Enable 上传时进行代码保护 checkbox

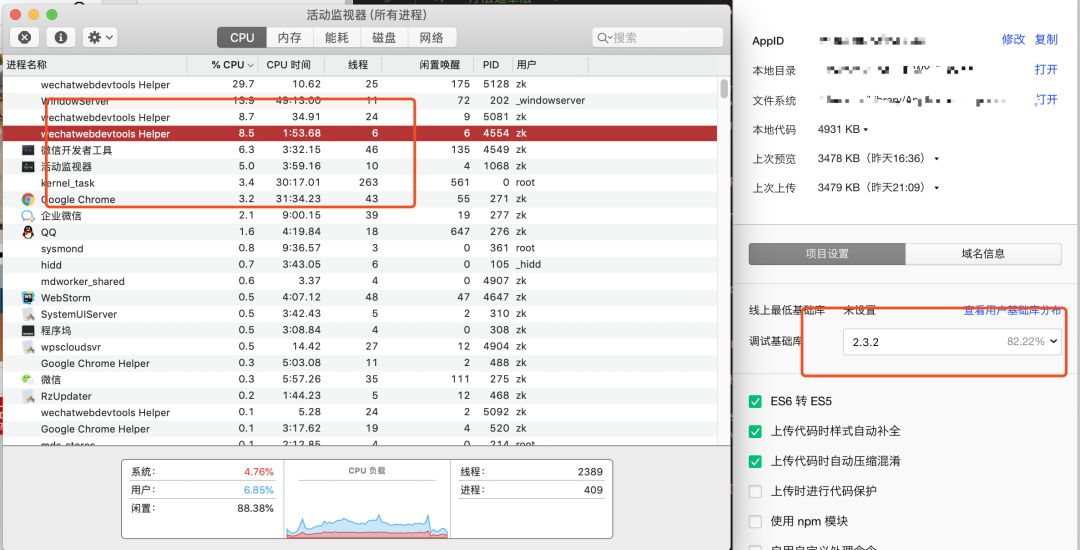click(x=755, y=491)
